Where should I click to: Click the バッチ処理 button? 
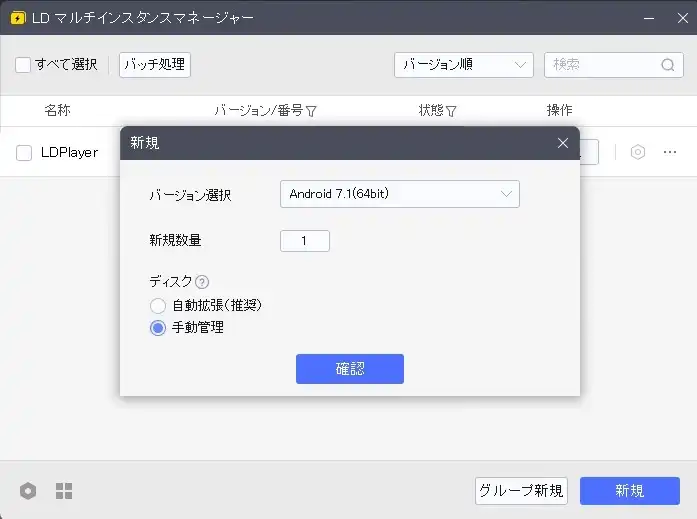tap(154, 65)
